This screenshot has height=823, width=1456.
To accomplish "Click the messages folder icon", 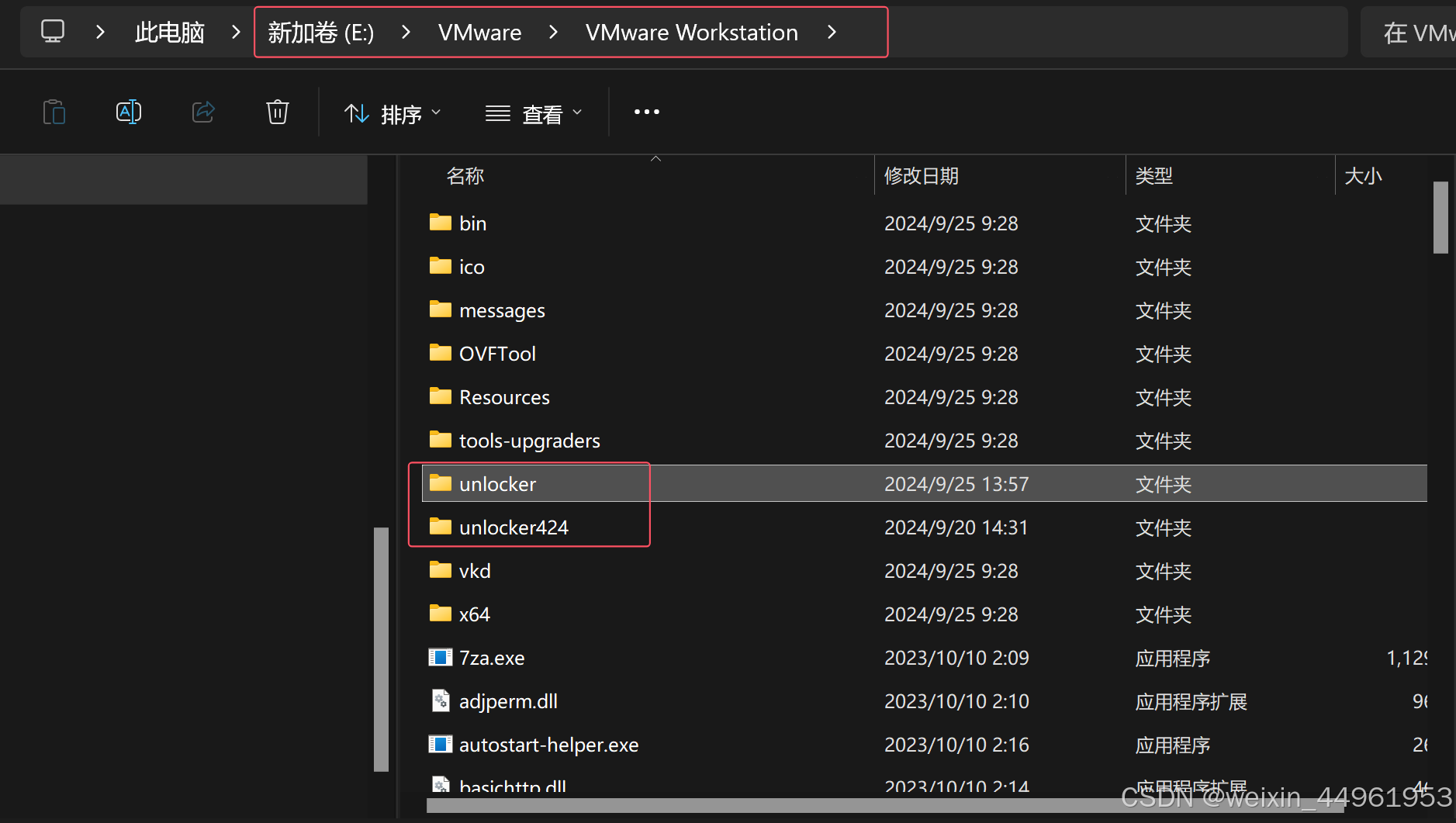I will tap(441, 309).
